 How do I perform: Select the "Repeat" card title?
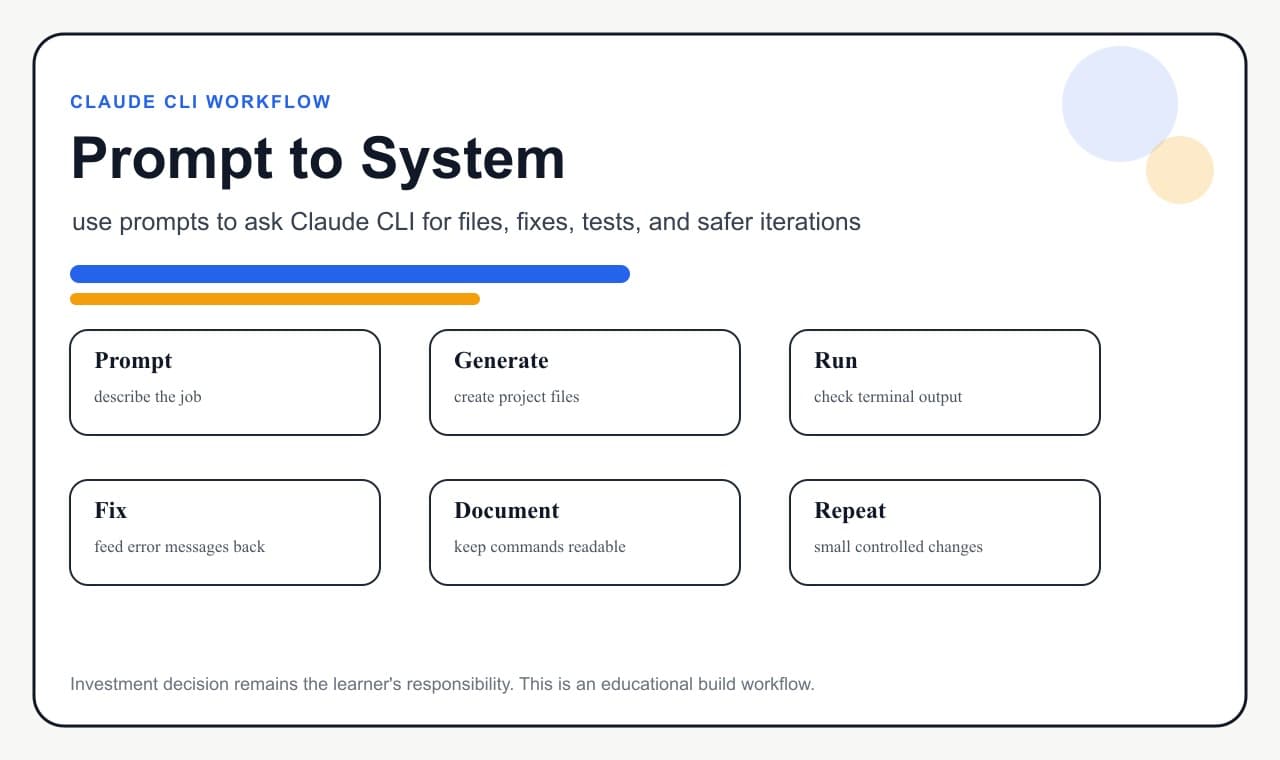tap(850, 511)
